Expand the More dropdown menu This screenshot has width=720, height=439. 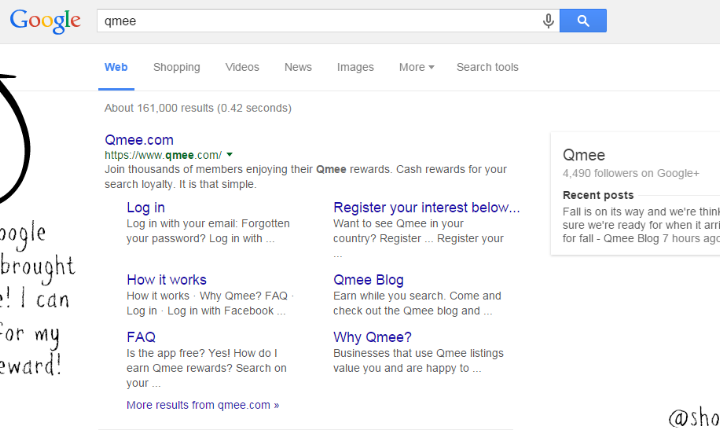[x=416, y=67]
